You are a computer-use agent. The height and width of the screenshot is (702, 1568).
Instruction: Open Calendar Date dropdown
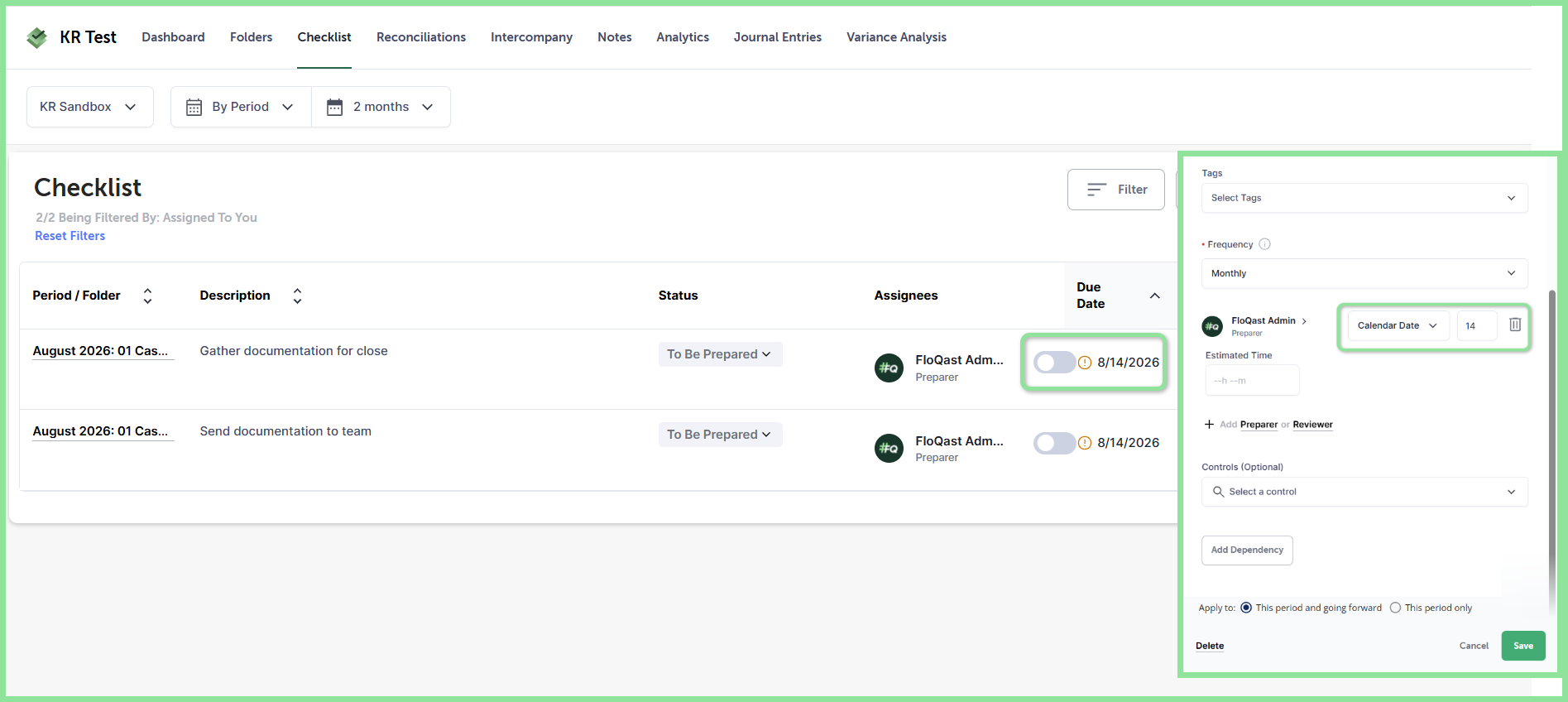tap(1398, 325)
